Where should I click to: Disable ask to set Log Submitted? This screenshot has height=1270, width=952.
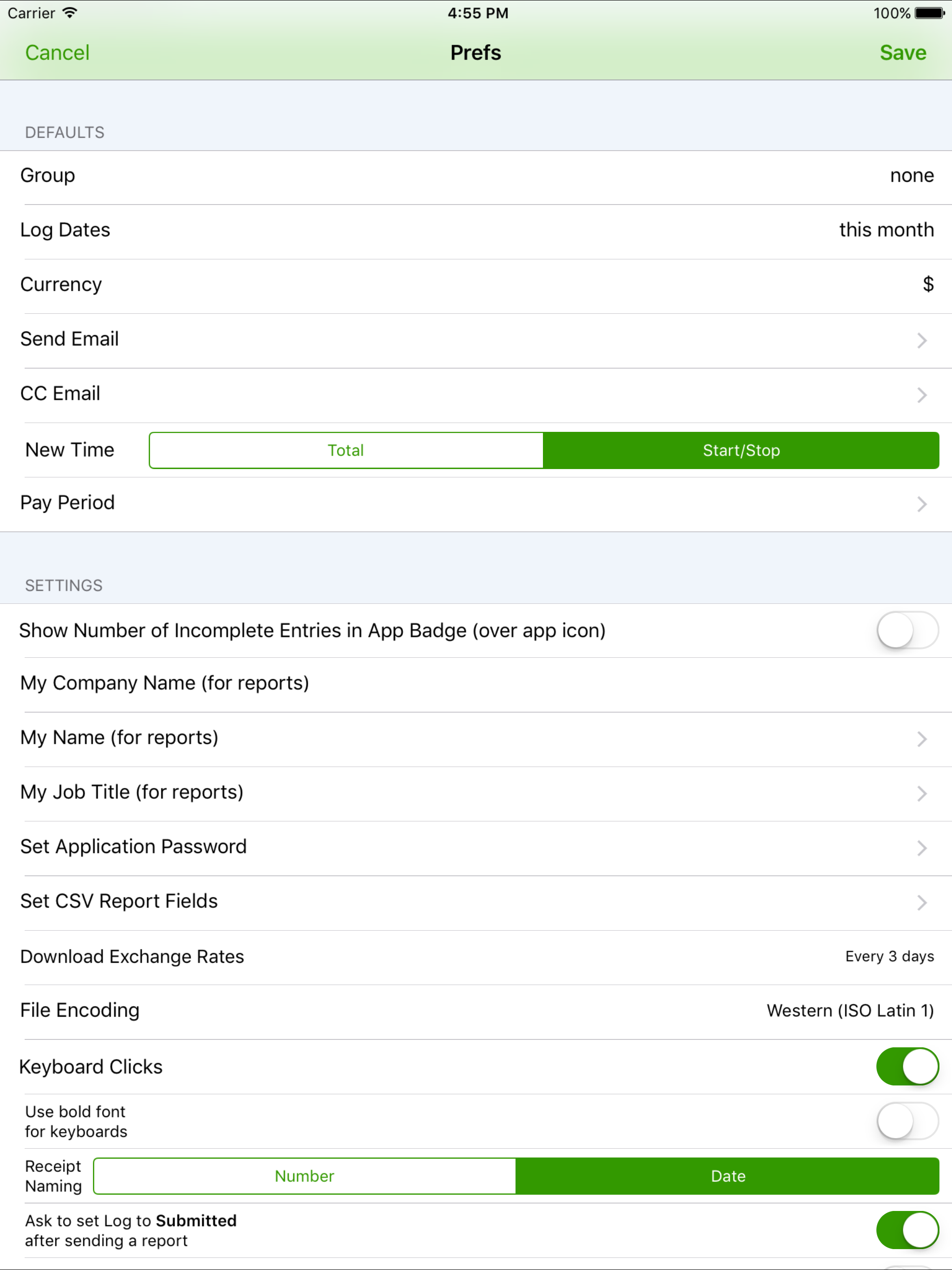(907, 1230)
